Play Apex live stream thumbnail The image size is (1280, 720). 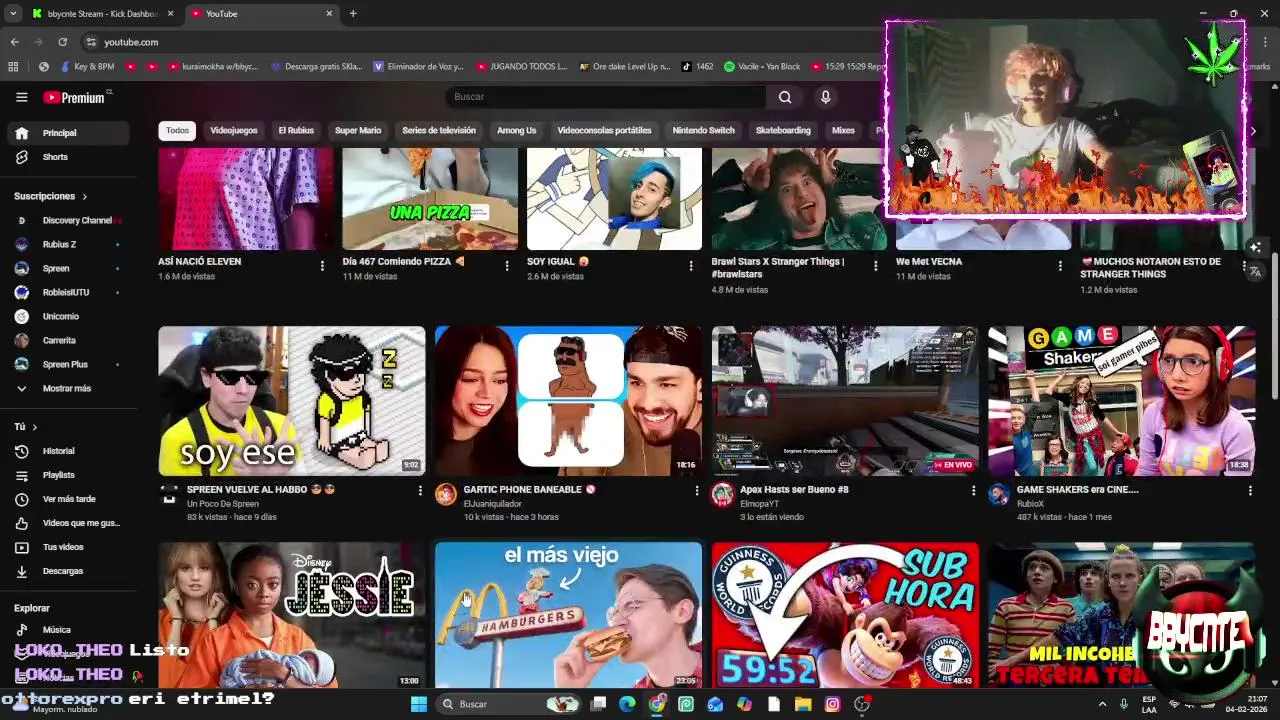tap(845, 400)
